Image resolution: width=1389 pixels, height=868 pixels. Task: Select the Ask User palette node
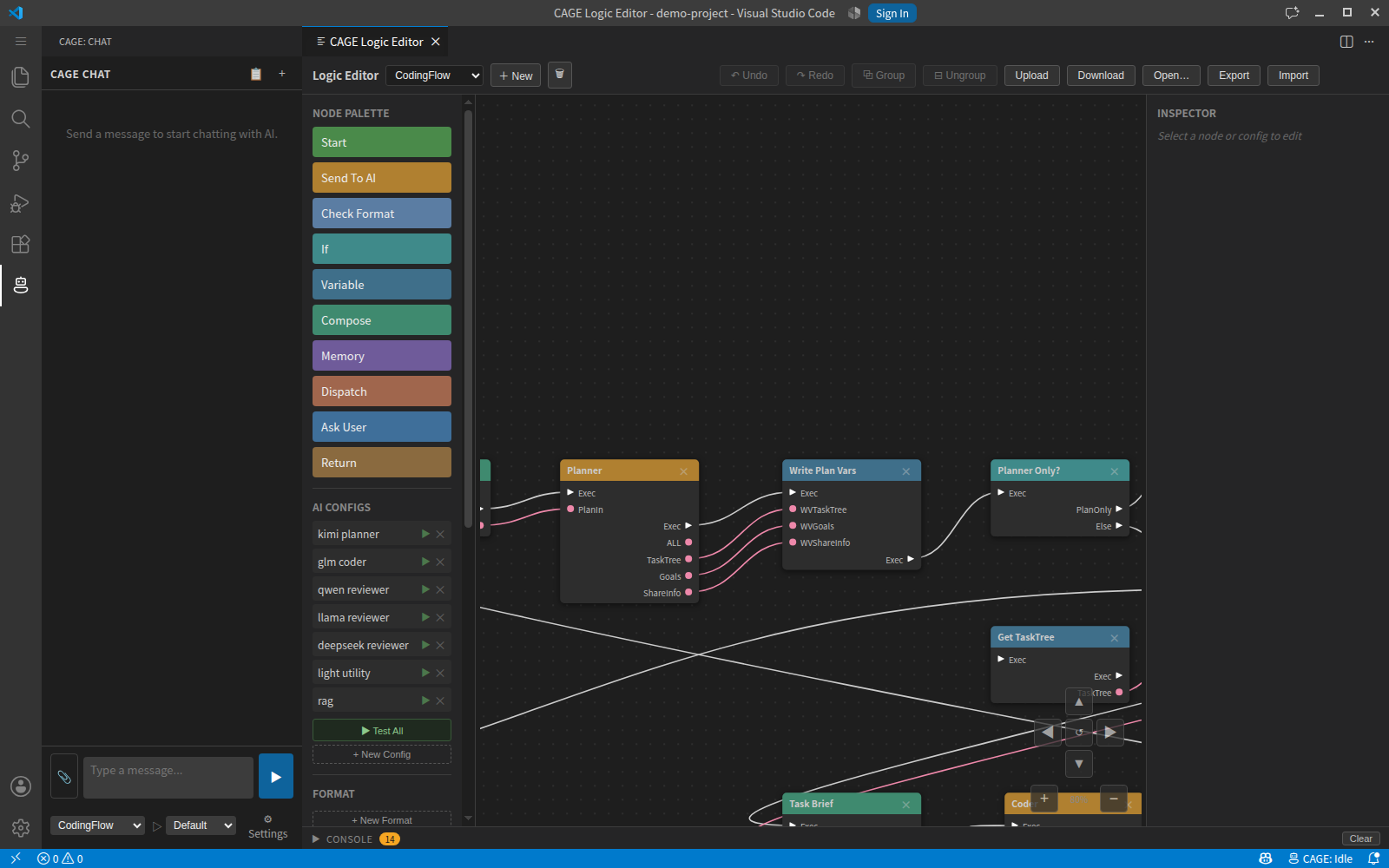coord(382,427)
